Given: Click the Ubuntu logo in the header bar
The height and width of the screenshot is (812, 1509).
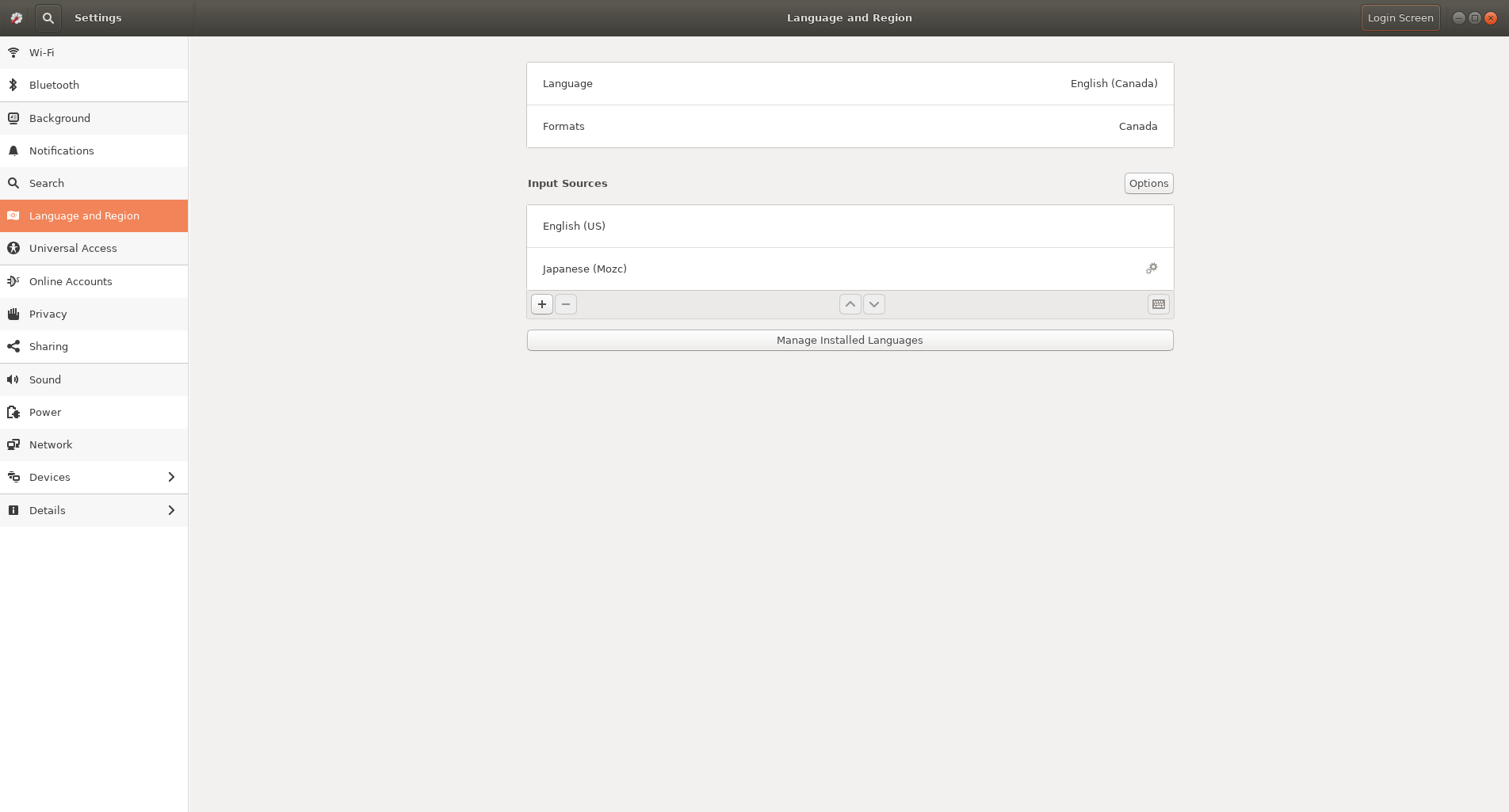Looking at the screenshot, I should pos(16,17).
